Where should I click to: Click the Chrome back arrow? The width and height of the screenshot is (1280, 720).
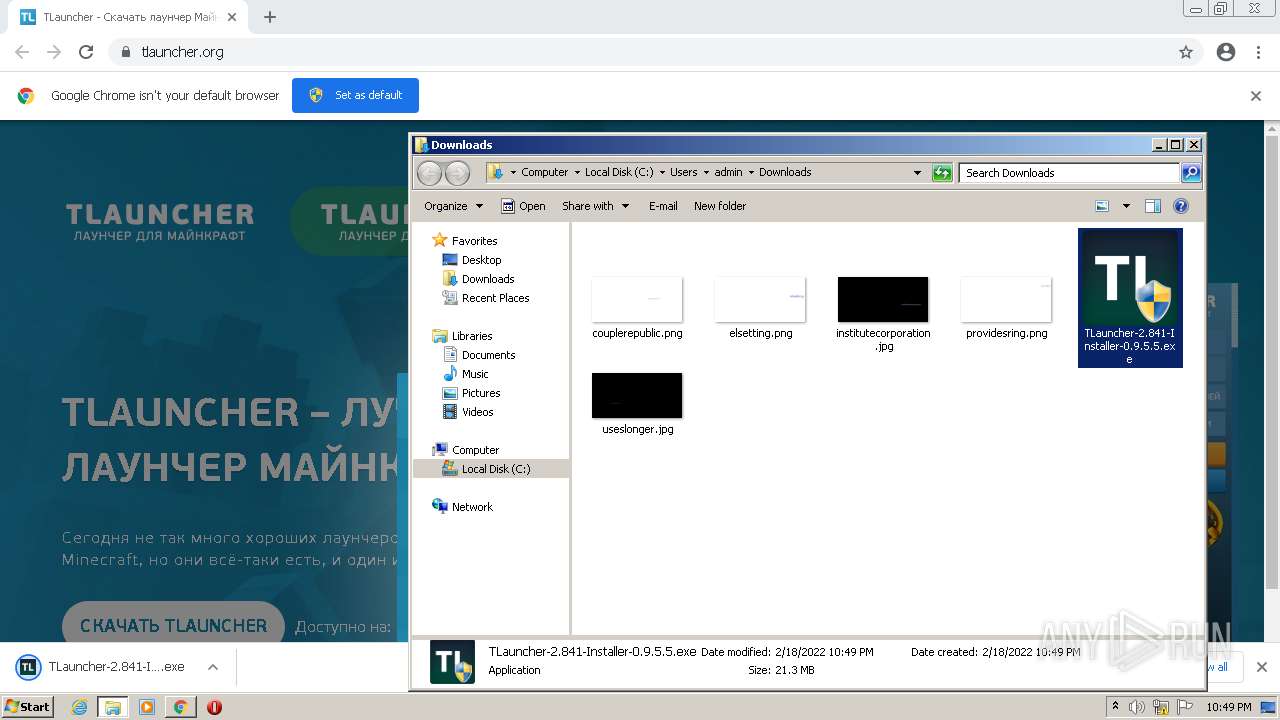click(x=22, y=52)
